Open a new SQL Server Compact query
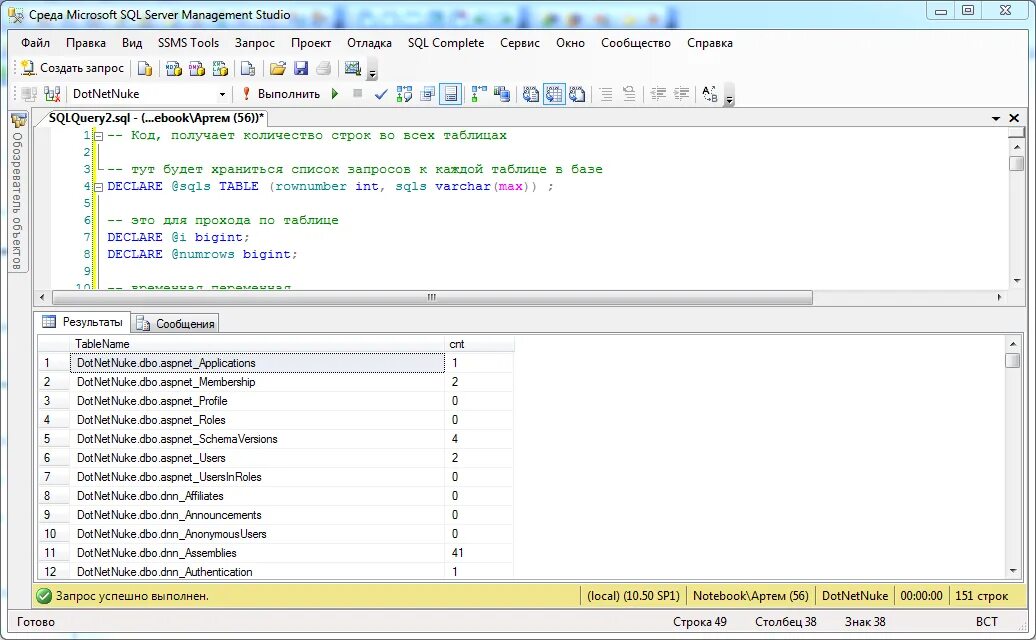This screenshot has width=1036, height=640. 248,68
